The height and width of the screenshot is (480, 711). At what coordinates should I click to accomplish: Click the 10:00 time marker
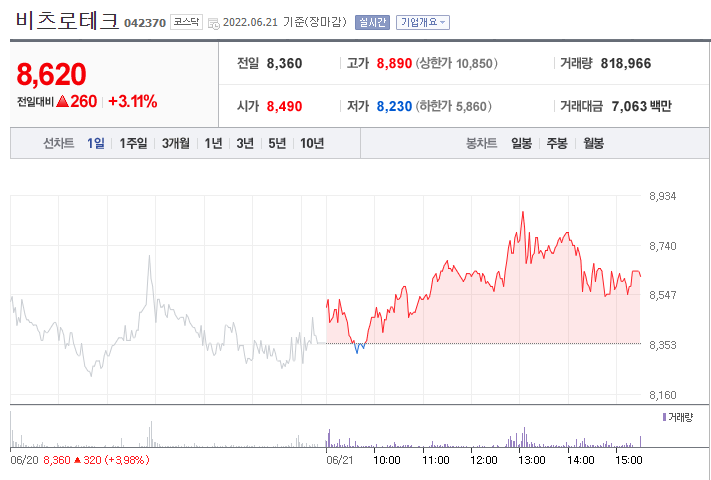pyautogui.click(x=386, y=460)
